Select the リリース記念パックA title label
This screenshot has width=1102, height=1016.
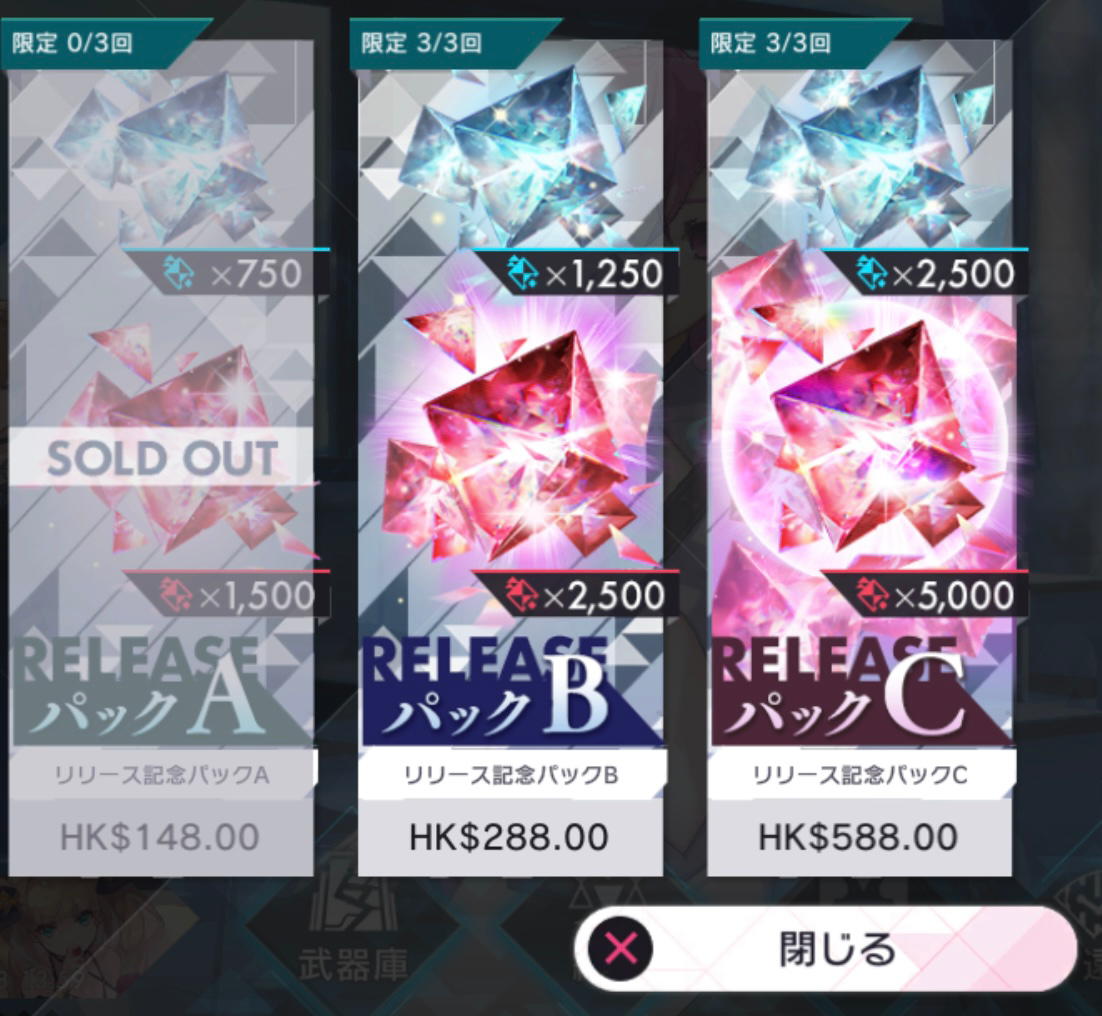pos(162,775)
